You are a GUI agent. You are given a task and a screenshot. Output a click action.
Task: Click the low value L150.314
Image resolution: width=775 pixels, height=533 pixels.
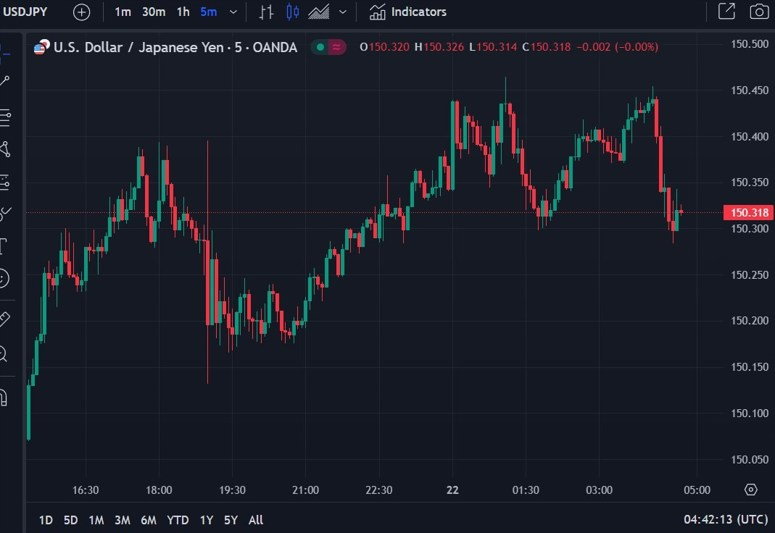click(492, 47)
